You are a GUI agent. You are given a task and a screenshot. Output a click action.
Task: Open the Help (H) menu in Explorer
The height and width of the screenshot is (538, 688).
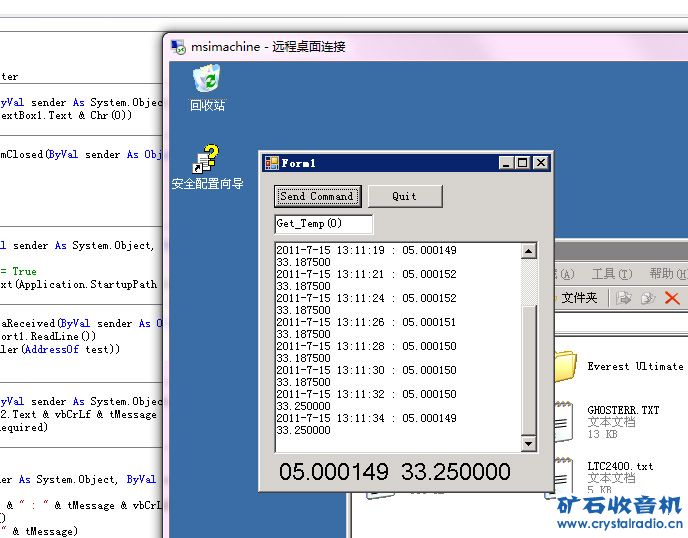pyautogui.click(x=665, y=274)
